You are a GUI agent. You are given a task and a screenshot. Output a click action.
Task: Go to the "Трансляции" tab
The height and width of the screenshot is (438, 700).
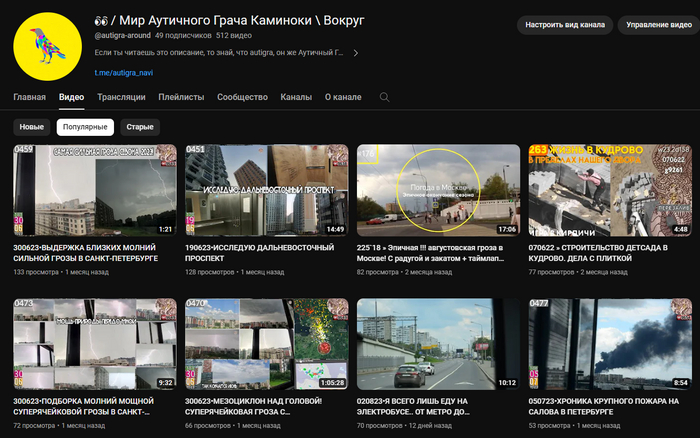point(121,97)
